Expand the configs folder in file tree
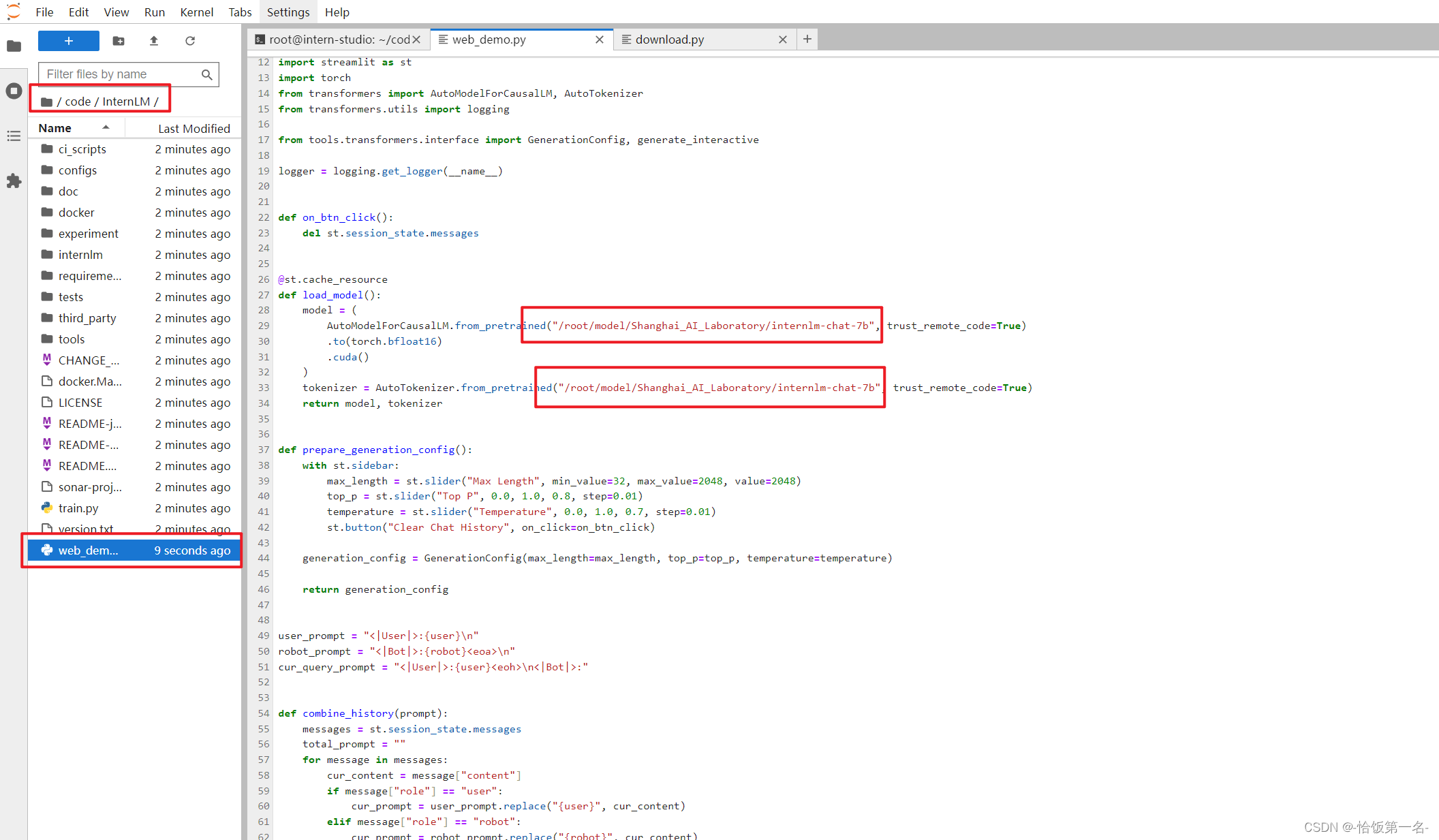 (77, 170)
